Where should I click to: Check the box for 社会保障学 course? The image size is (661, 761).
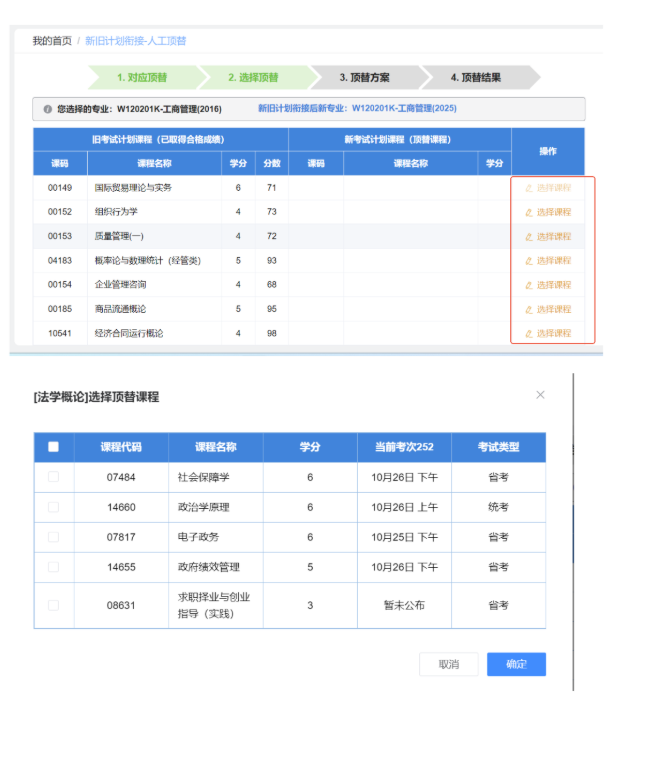pos(54,477)
